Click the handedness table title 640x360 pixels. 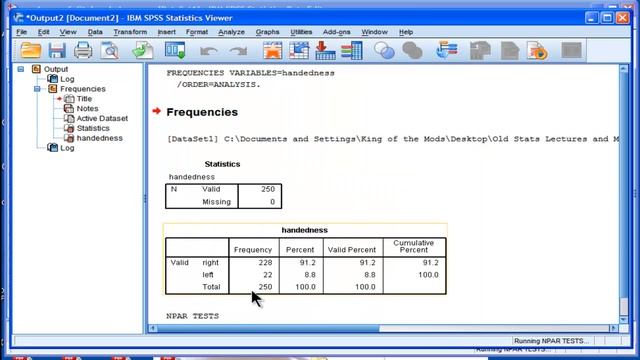304,230
